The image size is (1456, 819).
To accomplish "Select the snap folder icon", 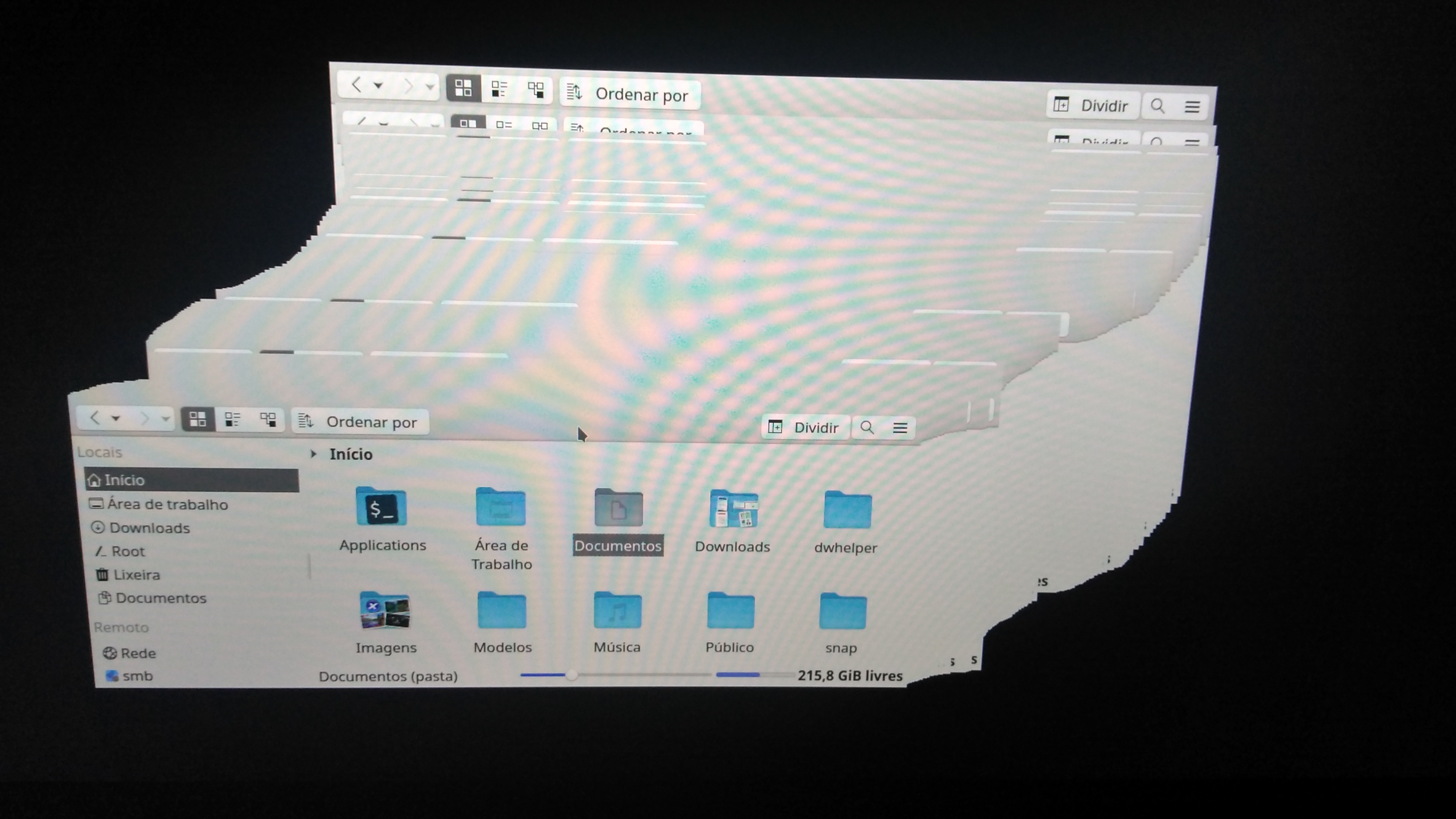I will [843, 612].
